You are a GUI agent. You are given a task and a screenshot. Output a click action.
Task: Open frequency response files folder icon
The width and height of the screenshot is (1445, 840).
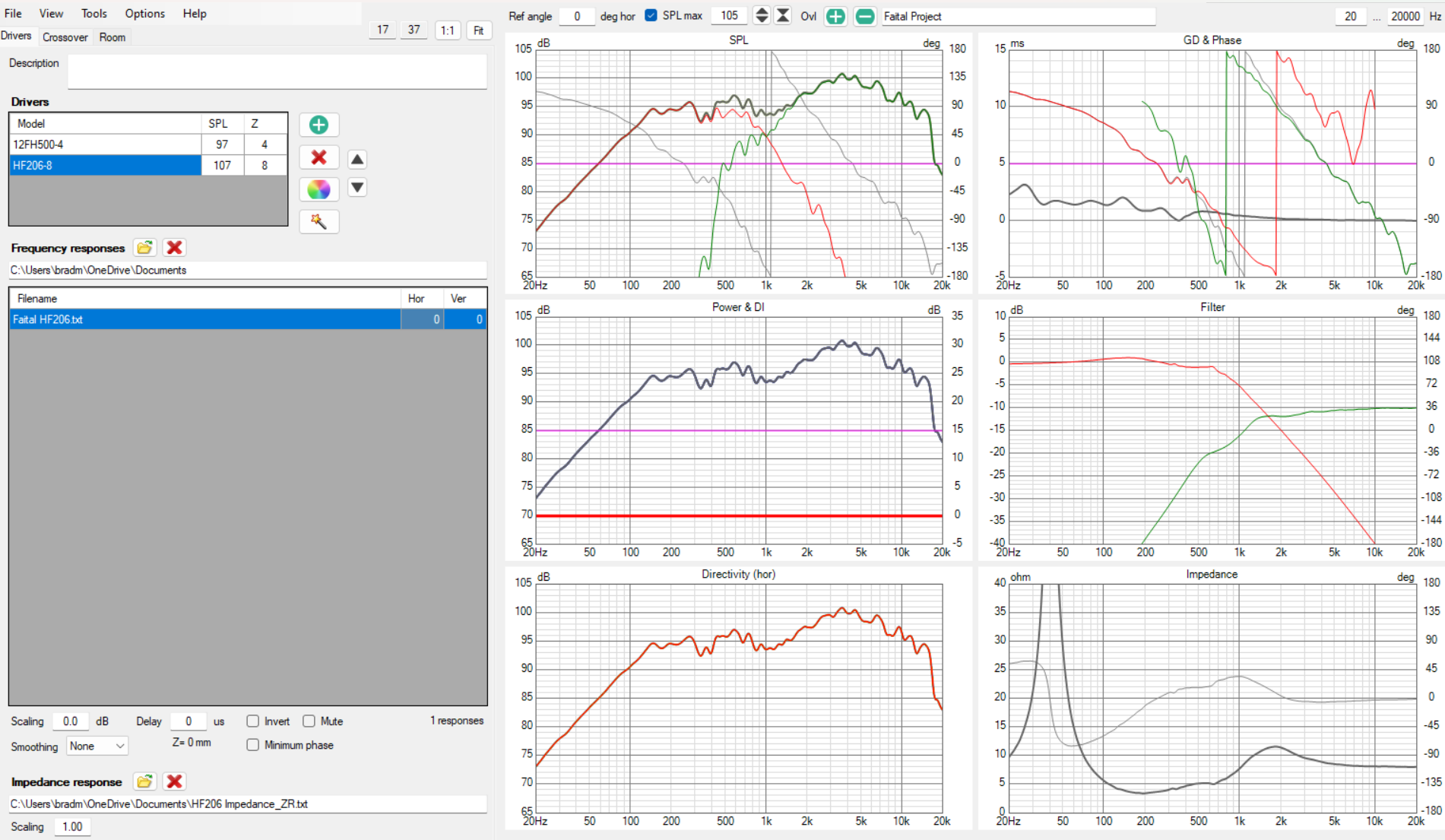(144, 248)
